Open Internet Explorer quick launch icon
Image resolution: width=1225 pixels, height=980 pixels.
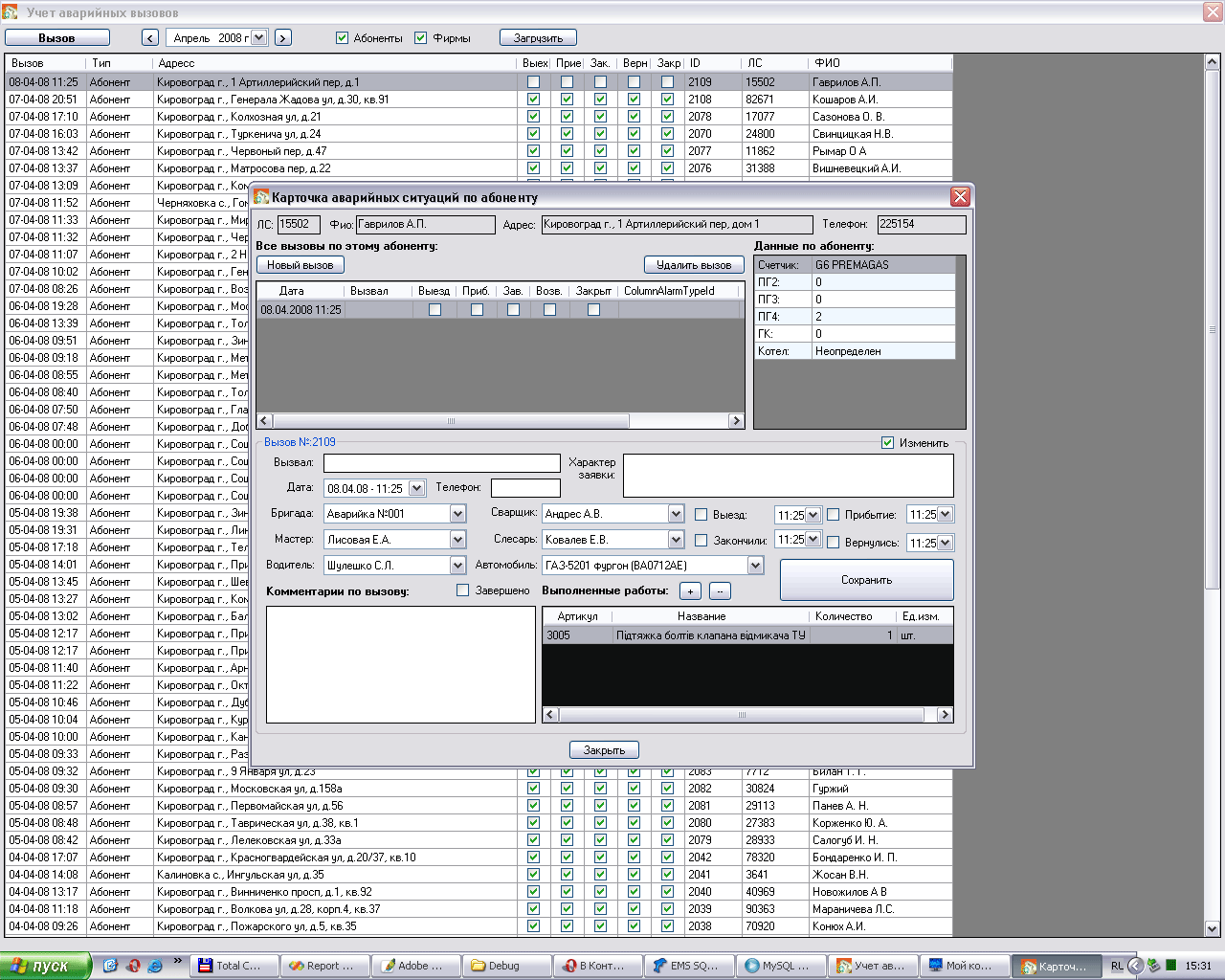[x=155, y=966]
